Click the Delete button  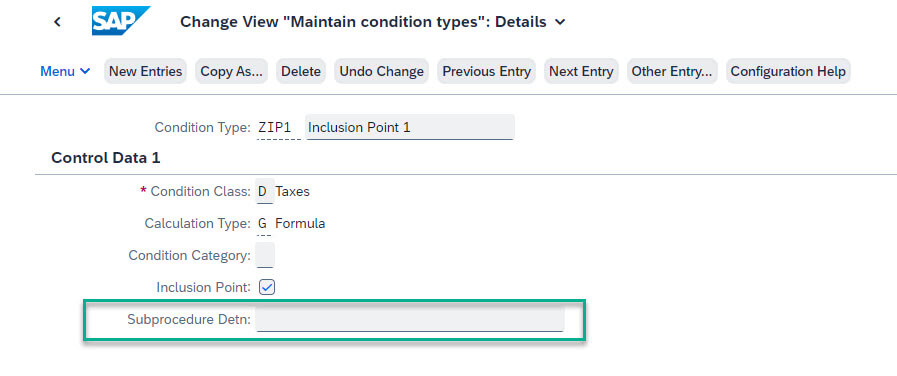[301, 72]
